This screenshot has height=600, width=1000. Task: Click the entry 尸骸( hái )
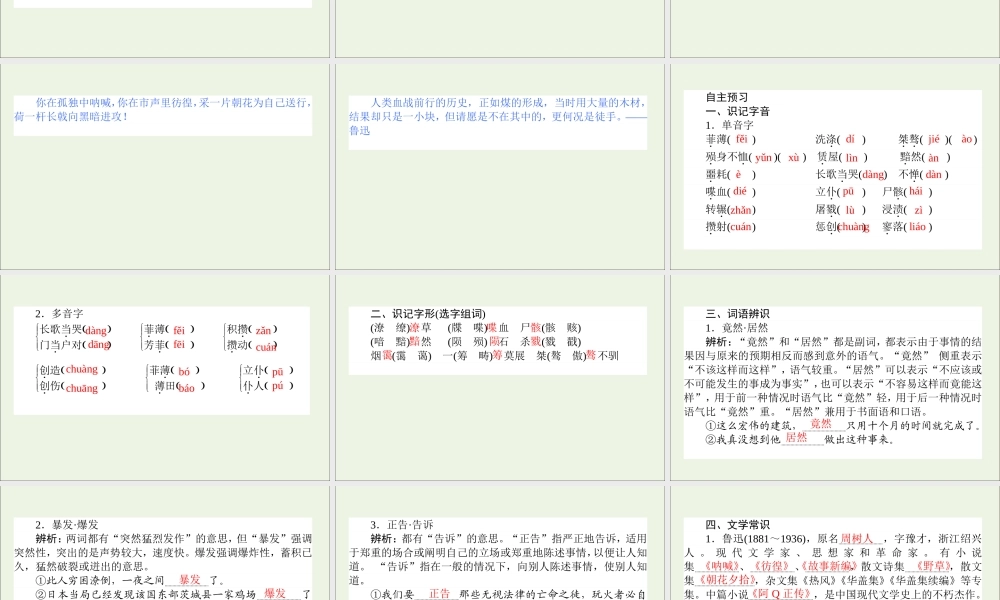(908, 191)
